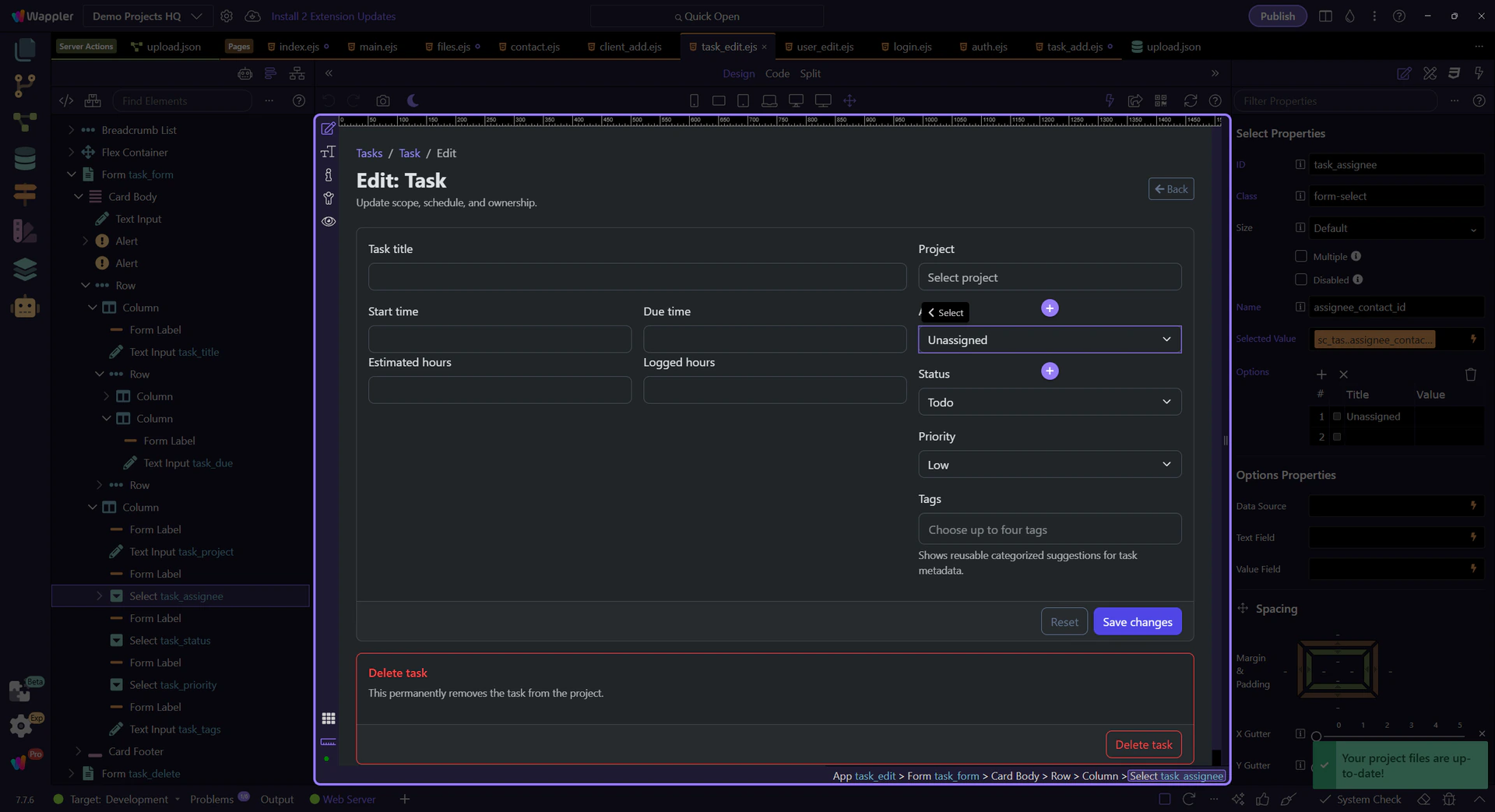The width and height of the screenshot is (1495, 812).
Task: Open the project settings gear icon
Action: pos(227,16)
